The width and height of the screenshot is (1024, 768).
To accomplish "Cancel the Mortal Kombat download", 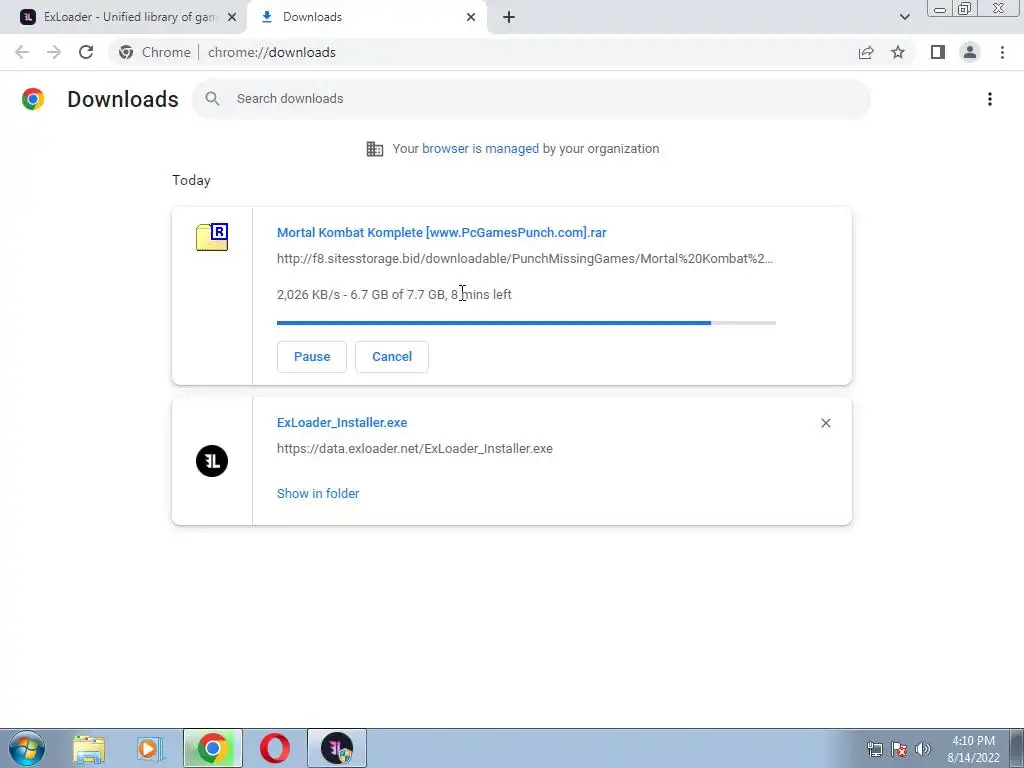I will click(x=392, y=357).
